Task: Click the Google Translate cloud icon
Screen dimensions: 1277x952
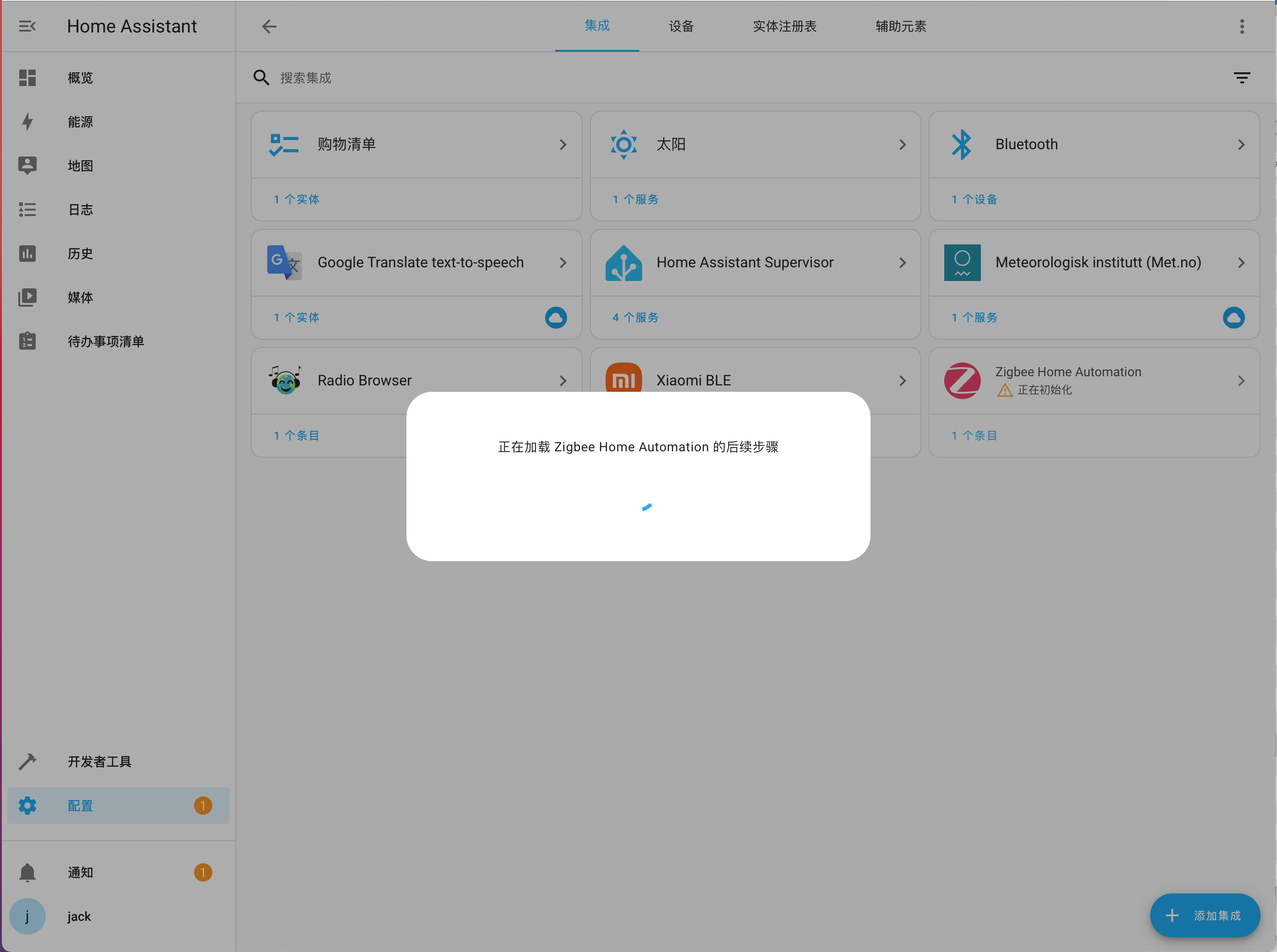Action: click(x=556, y=318)
